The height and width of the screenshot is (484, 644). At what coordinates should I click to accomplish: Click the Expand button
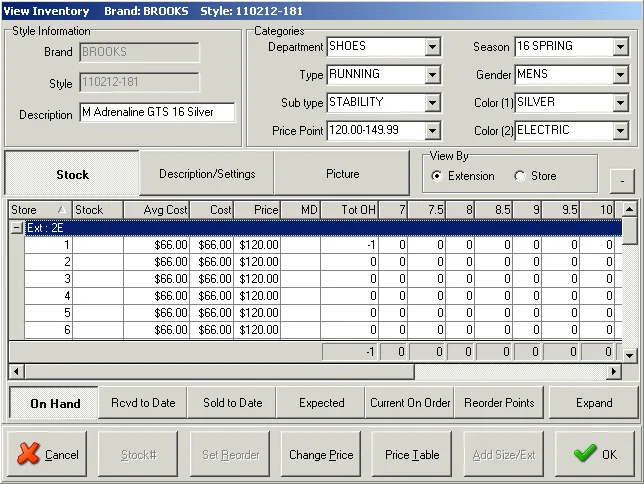point(594,403)
